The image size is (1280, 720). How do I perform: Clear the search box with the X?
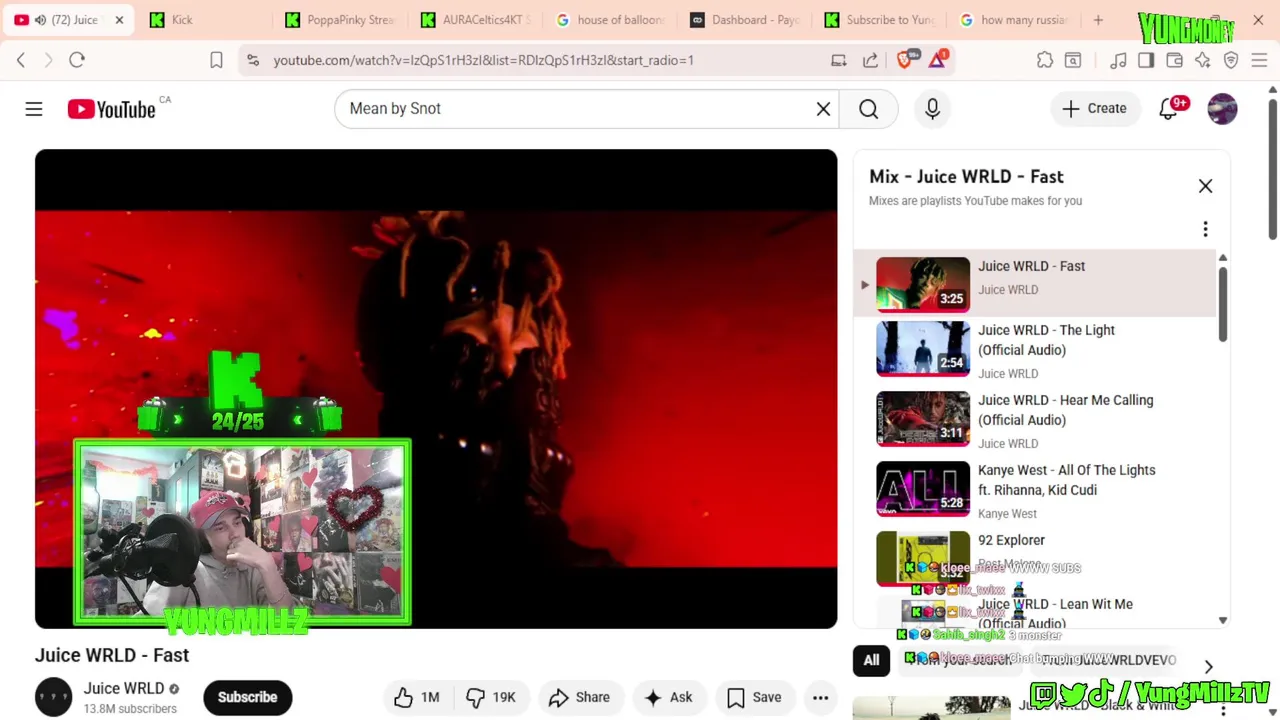point(823,108)
